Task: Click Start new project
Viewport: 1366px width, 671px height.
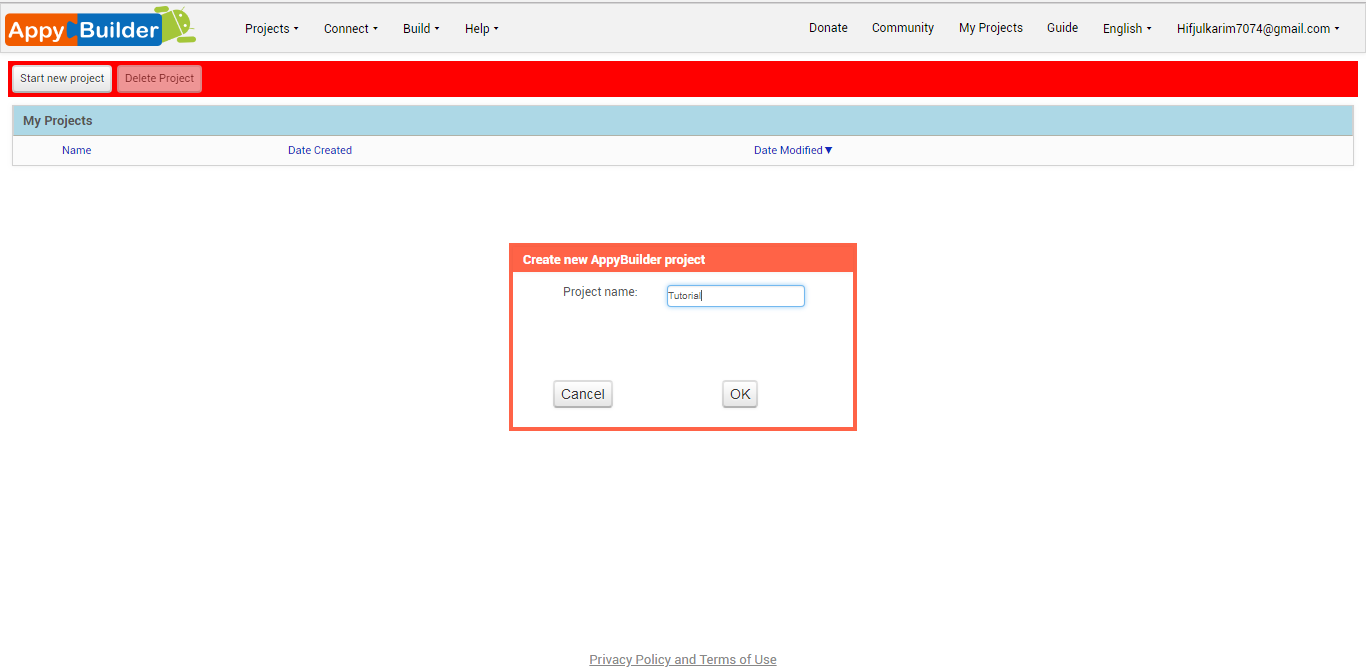Action: [x=61, y=78]
